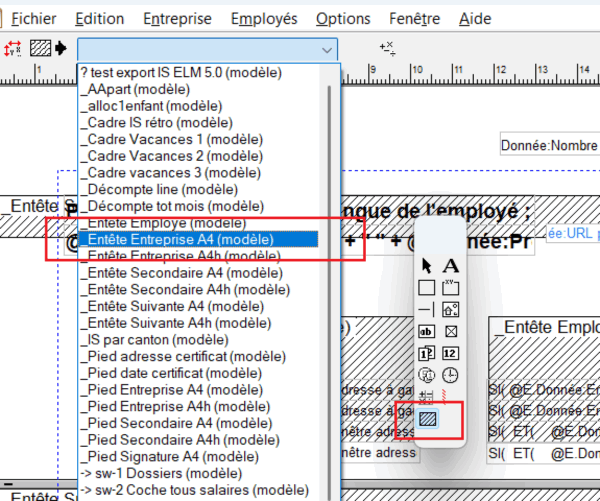Open the Employés menu

(x=264, y=19)
